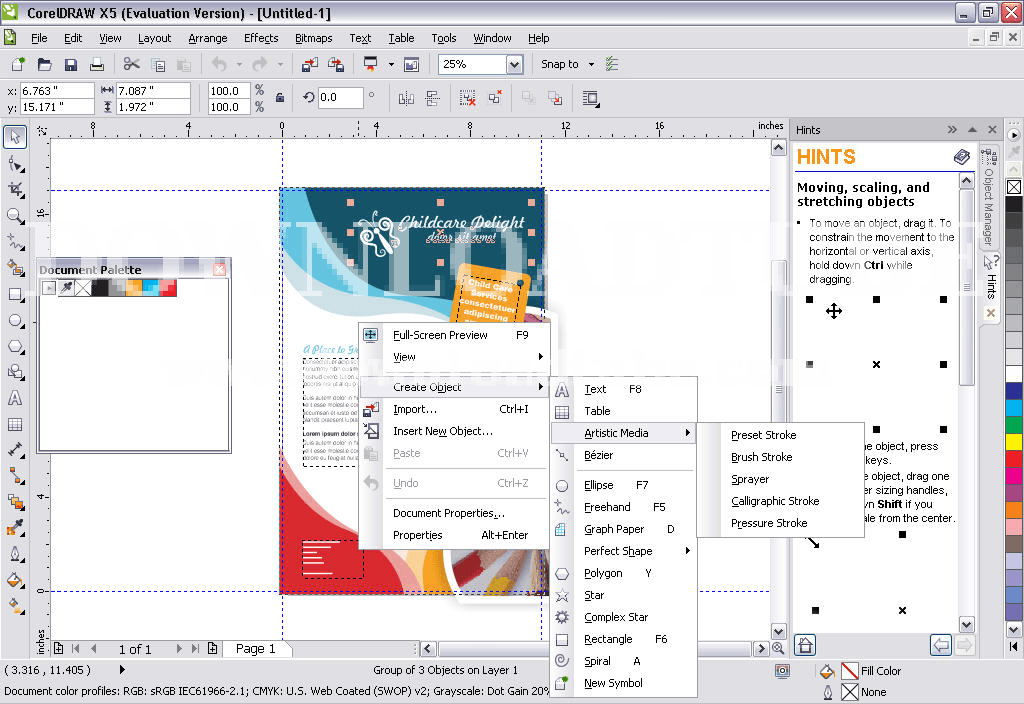Choose Sprayer from the Artistic Media submenu
Viewport: 1024px width, 704px height.
[749, 478]
